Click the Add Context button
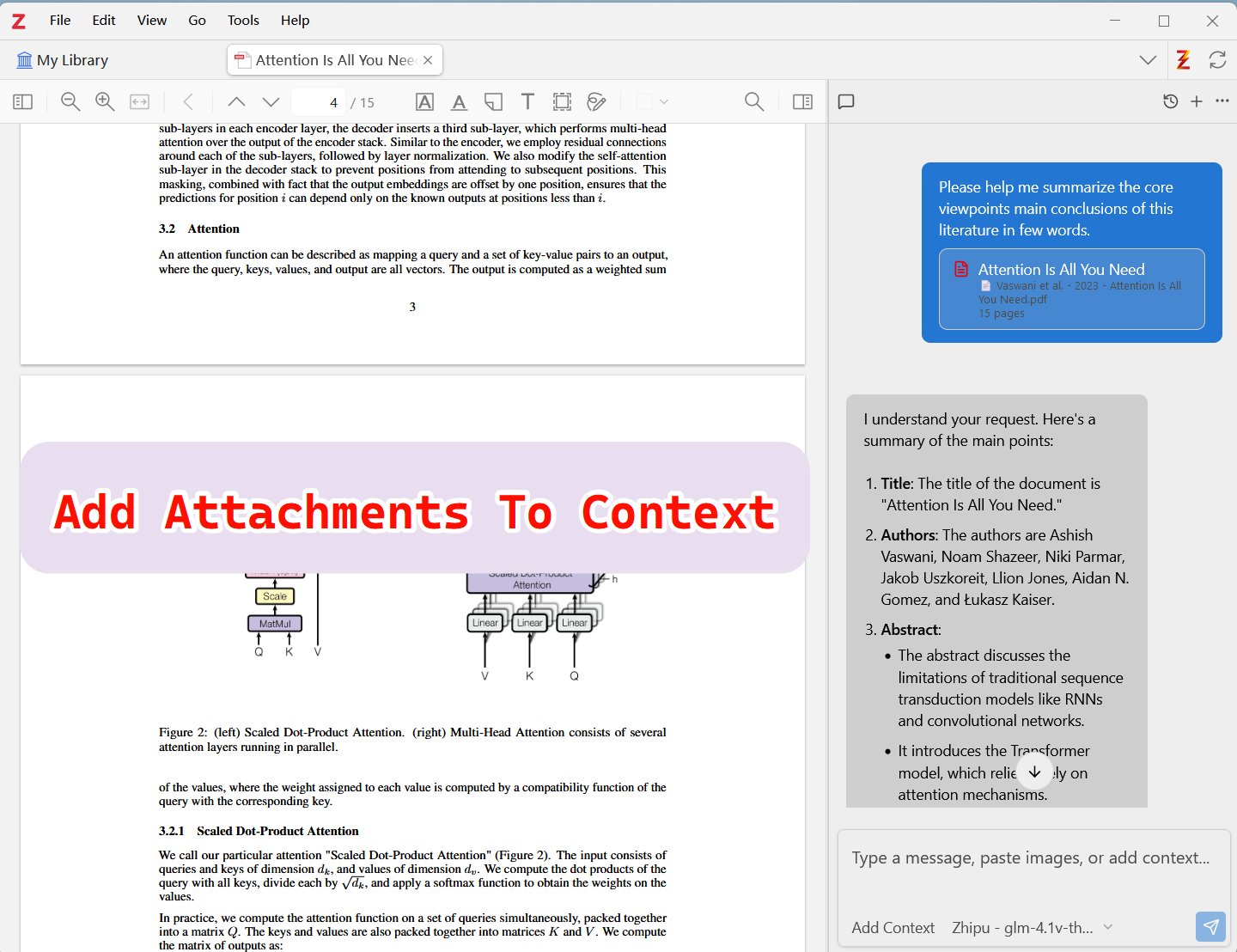The image size is (1237, 952). point(893,927)
